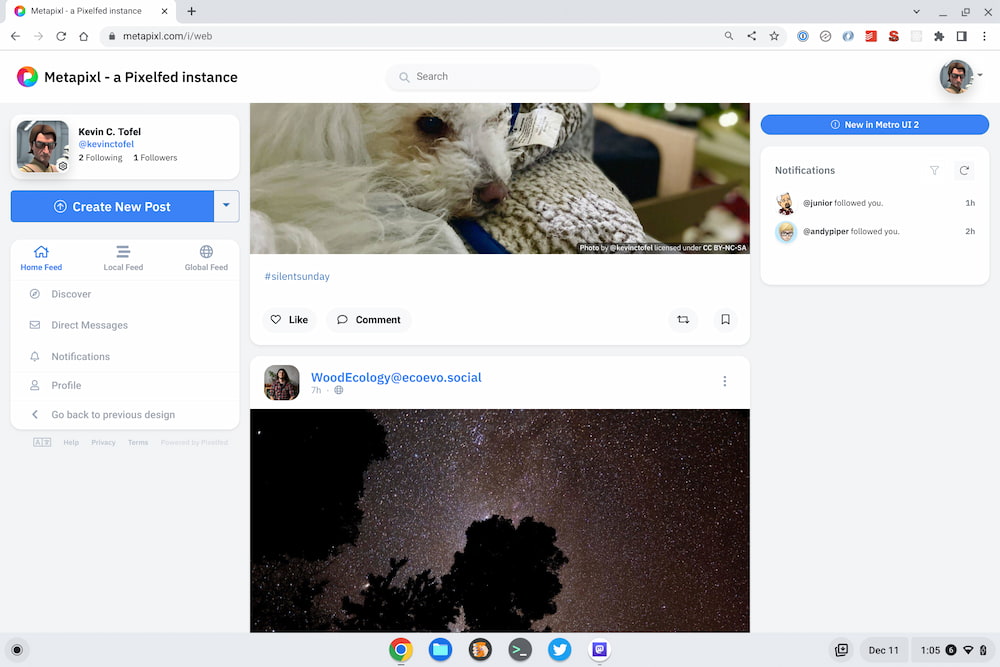Open the Mastodon app from shelf
The image size is (1000, 667).
pyautogui.click(x=599, y=650)
